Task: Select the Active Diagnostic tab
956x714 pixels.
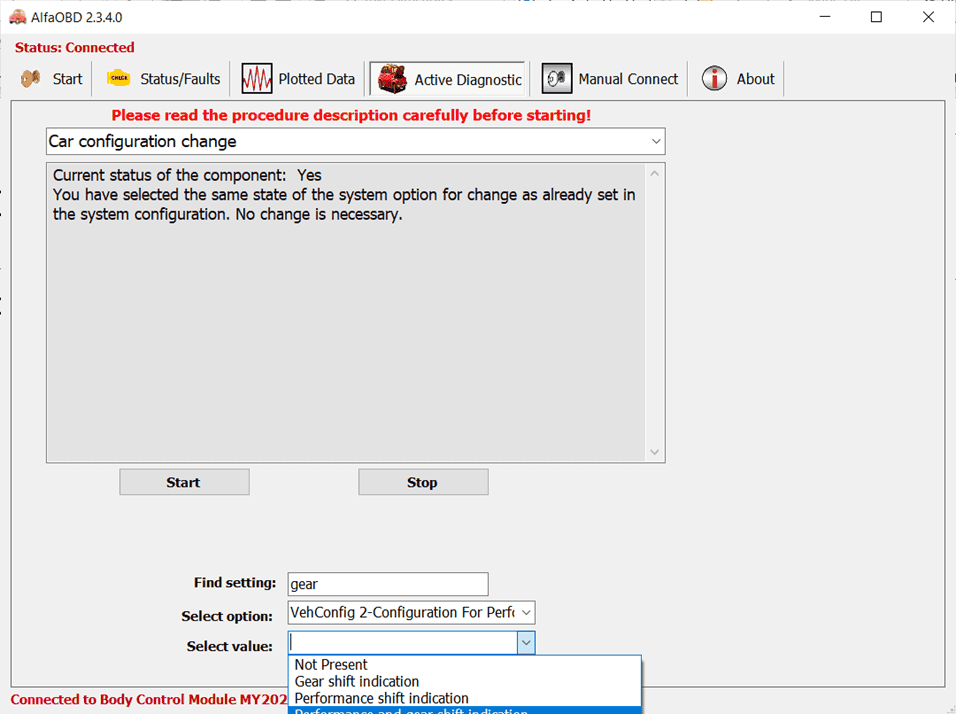Action: coord(449,79)
